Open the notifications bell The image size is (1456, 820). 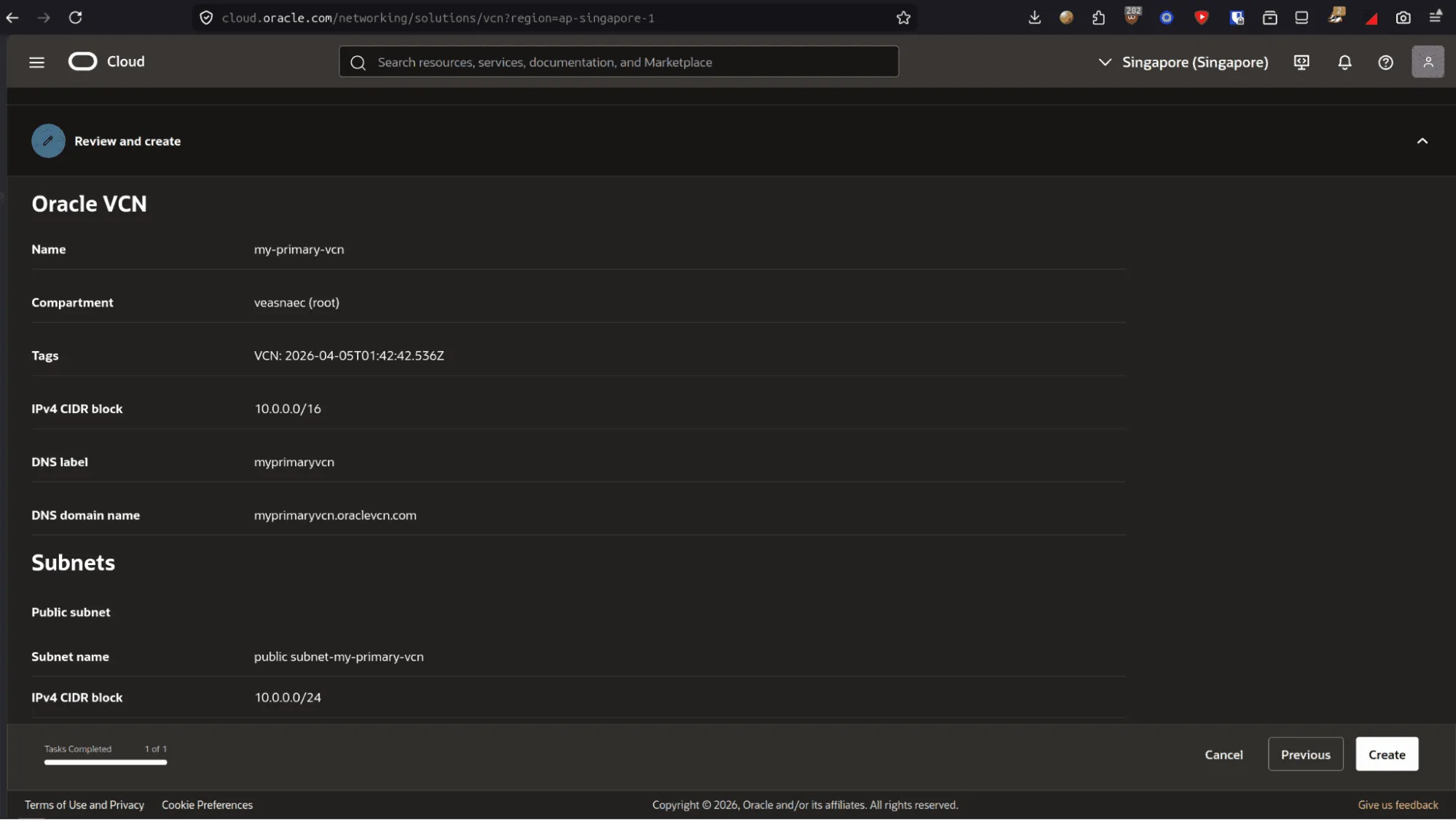click(x=1345, y=63)
